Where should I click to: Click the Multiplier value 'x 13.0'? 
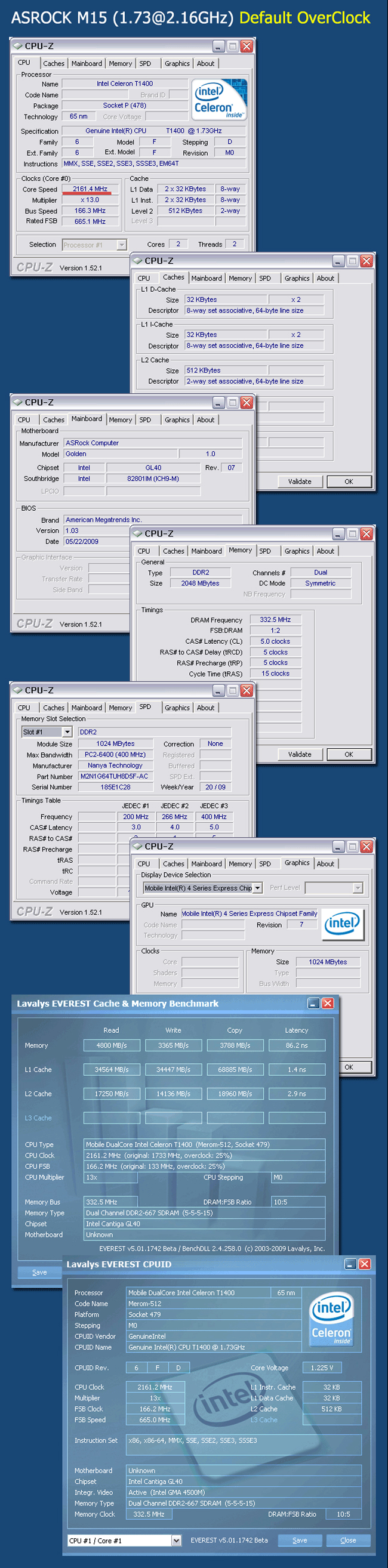[90, 200]
